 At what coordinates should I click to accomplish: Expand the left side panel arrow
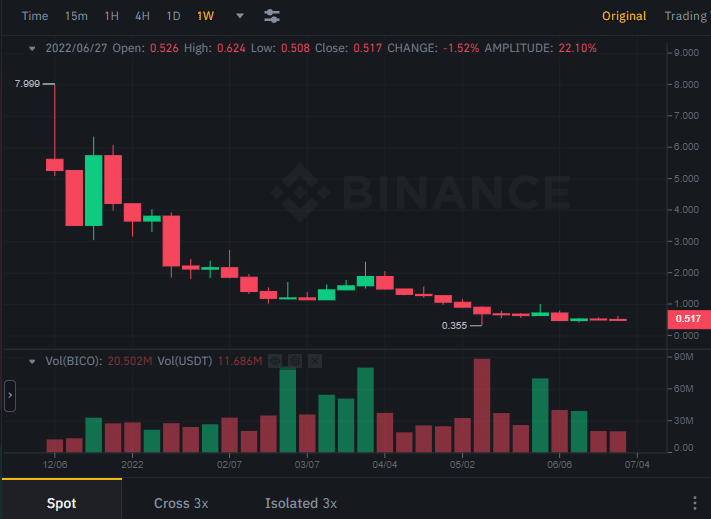[10, 396]
